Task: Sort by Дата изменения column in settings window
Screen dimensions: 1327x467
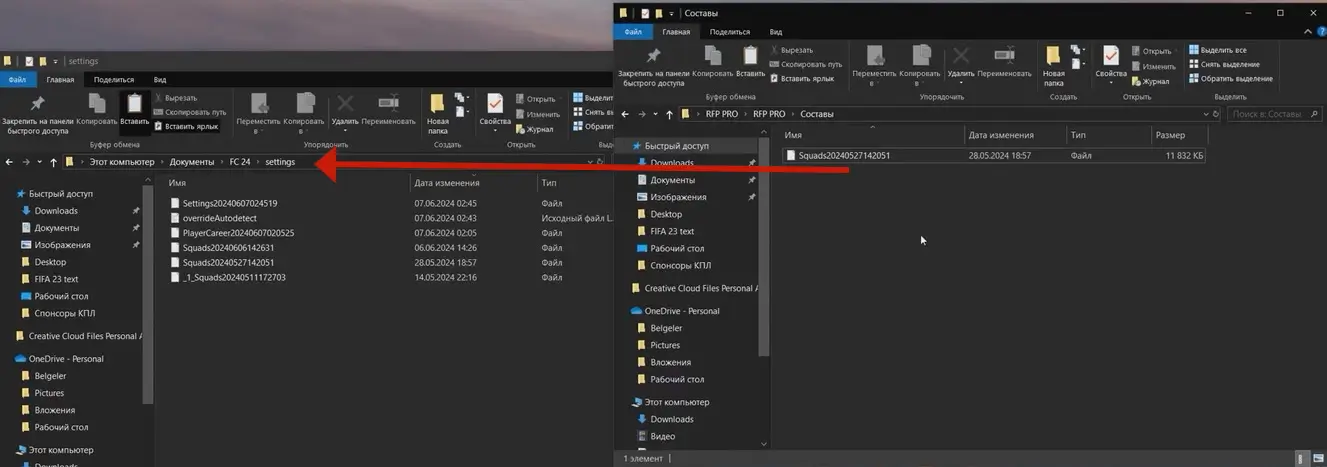Action: coord(472,183)
